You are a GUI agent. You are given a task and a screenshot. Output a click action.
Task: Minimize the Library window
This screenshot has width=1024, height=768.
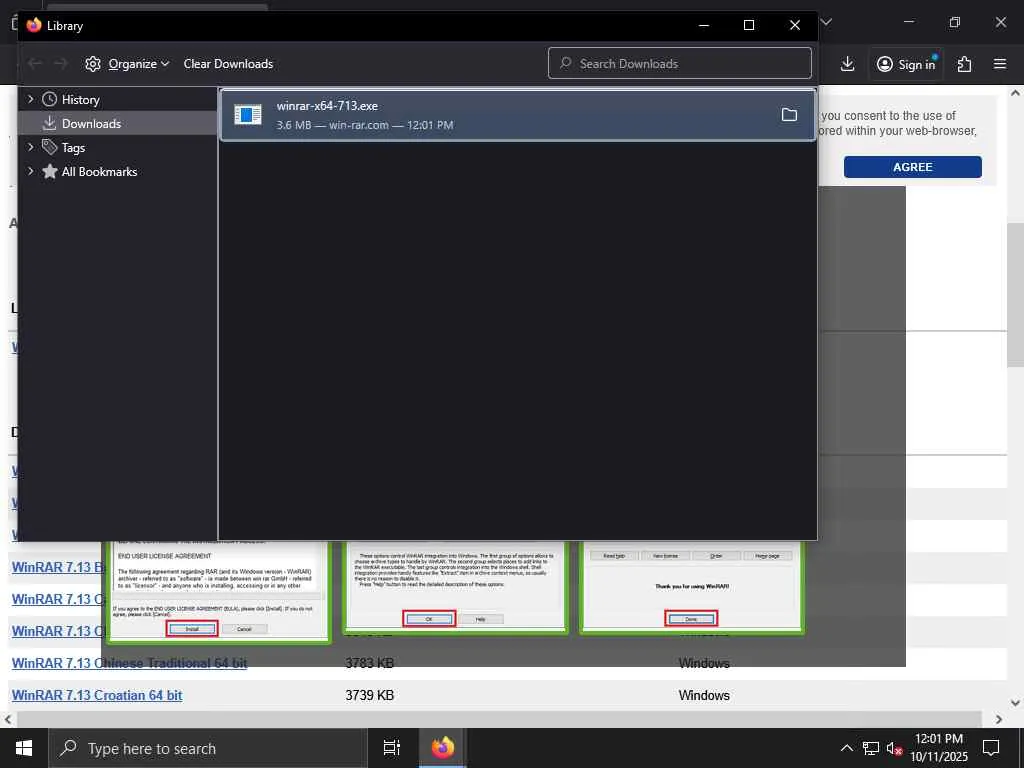pos(704,25)
